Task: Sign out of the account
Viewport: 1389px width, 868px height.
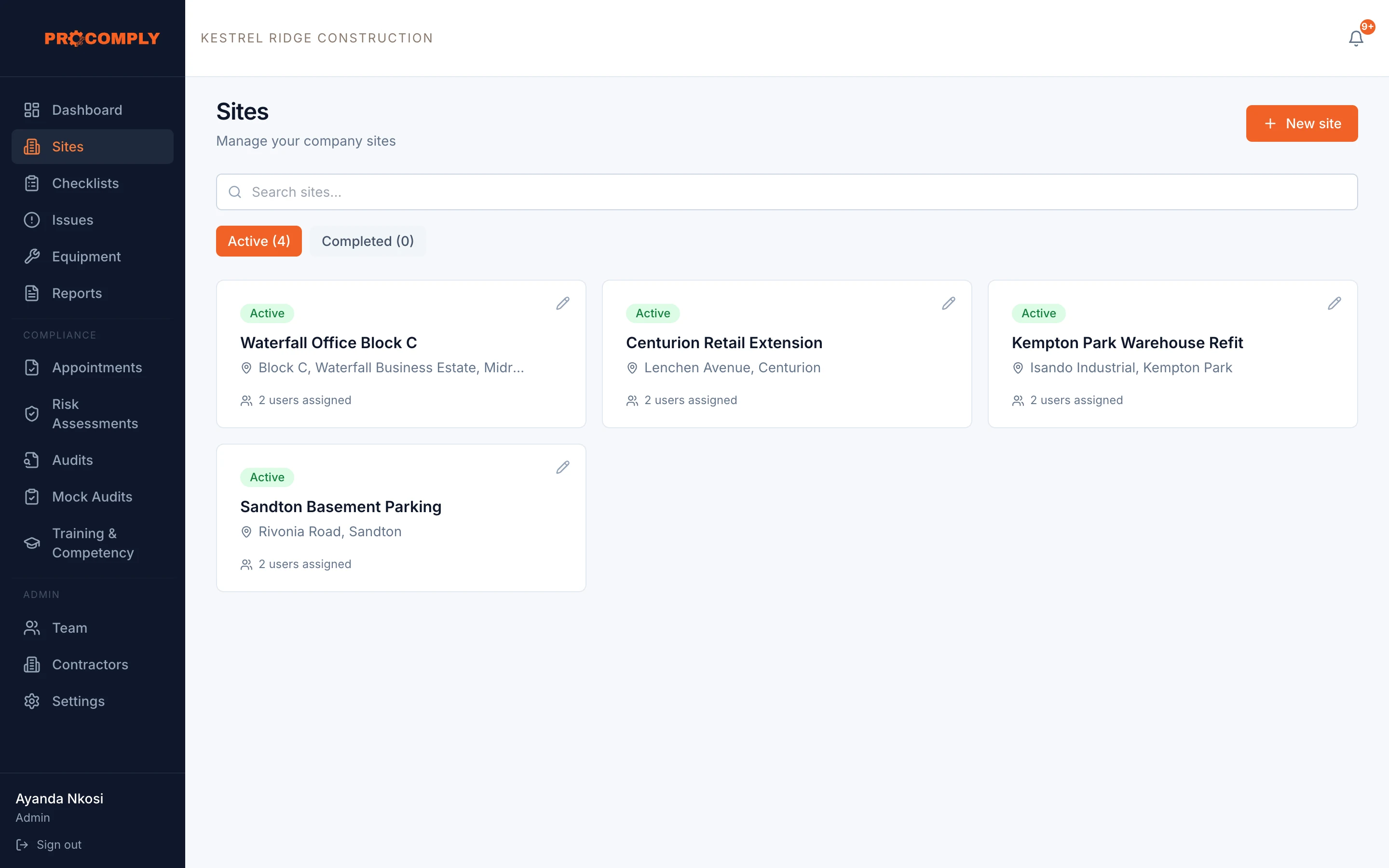Action: (49, 844)
